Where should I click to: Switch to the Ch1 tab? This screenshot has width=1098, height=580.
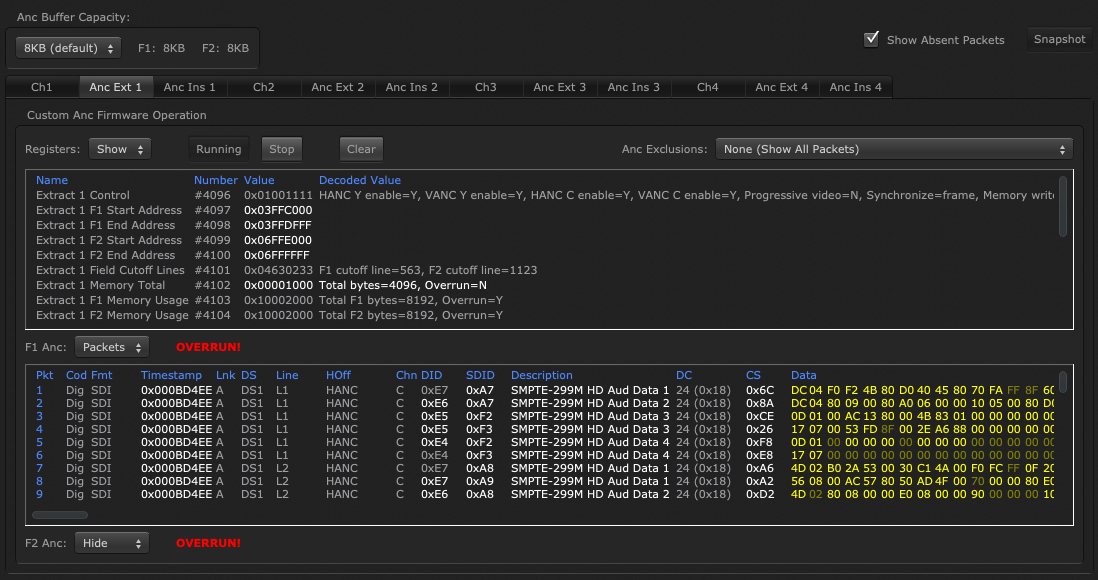pos(42,88)
